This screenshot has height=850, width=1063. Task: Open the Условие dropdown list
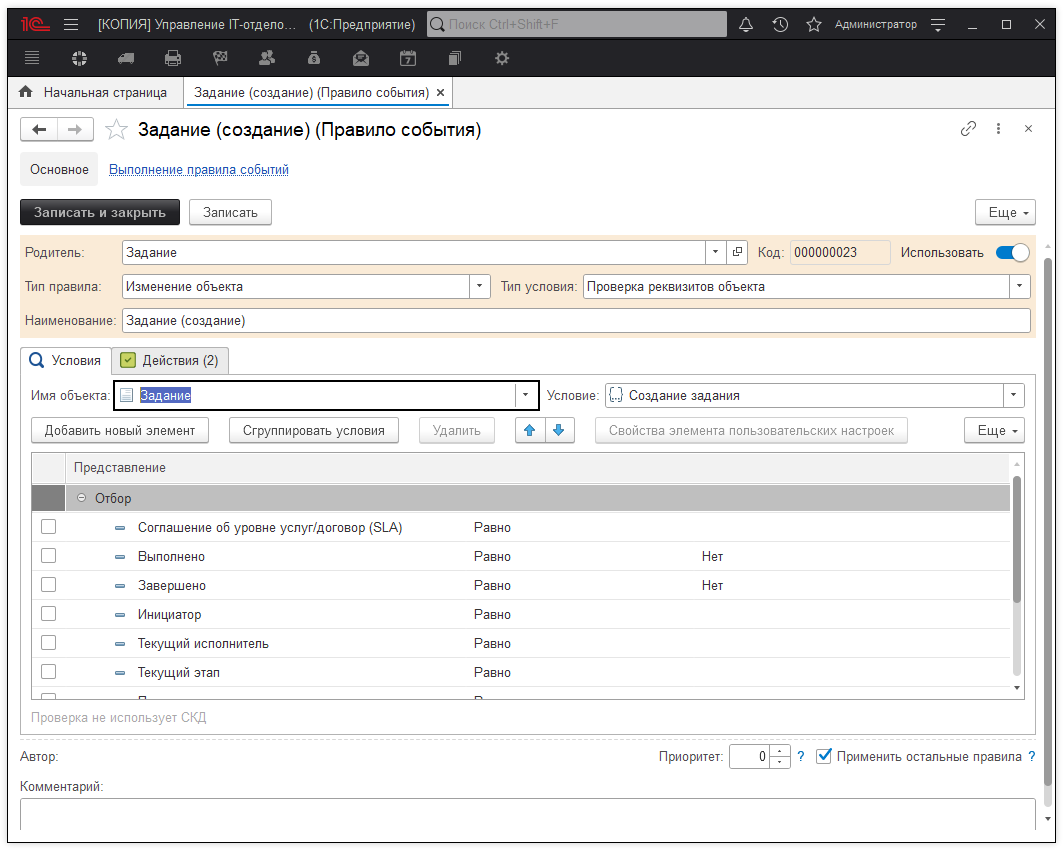(x=1014, y=395)
